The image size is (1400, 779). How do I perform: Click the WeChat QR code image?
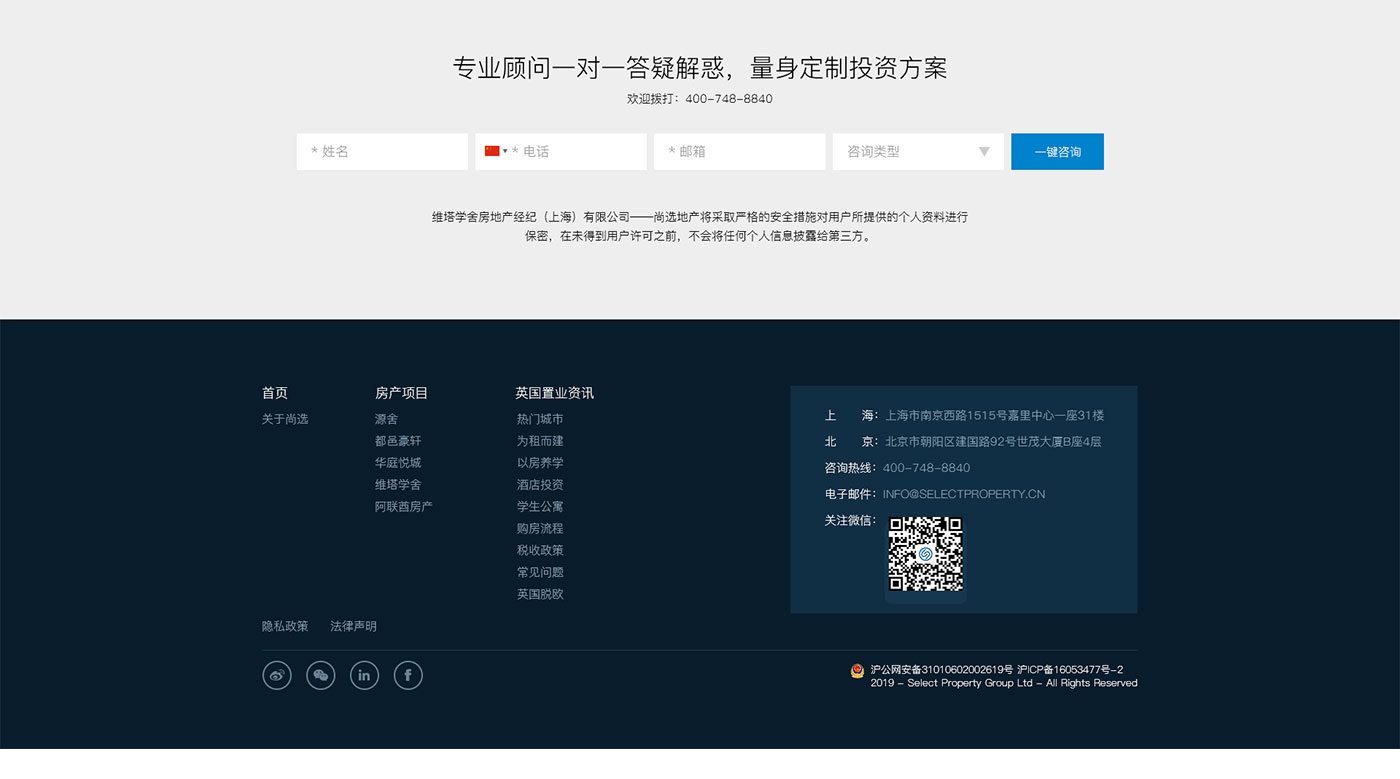(925, 554)
